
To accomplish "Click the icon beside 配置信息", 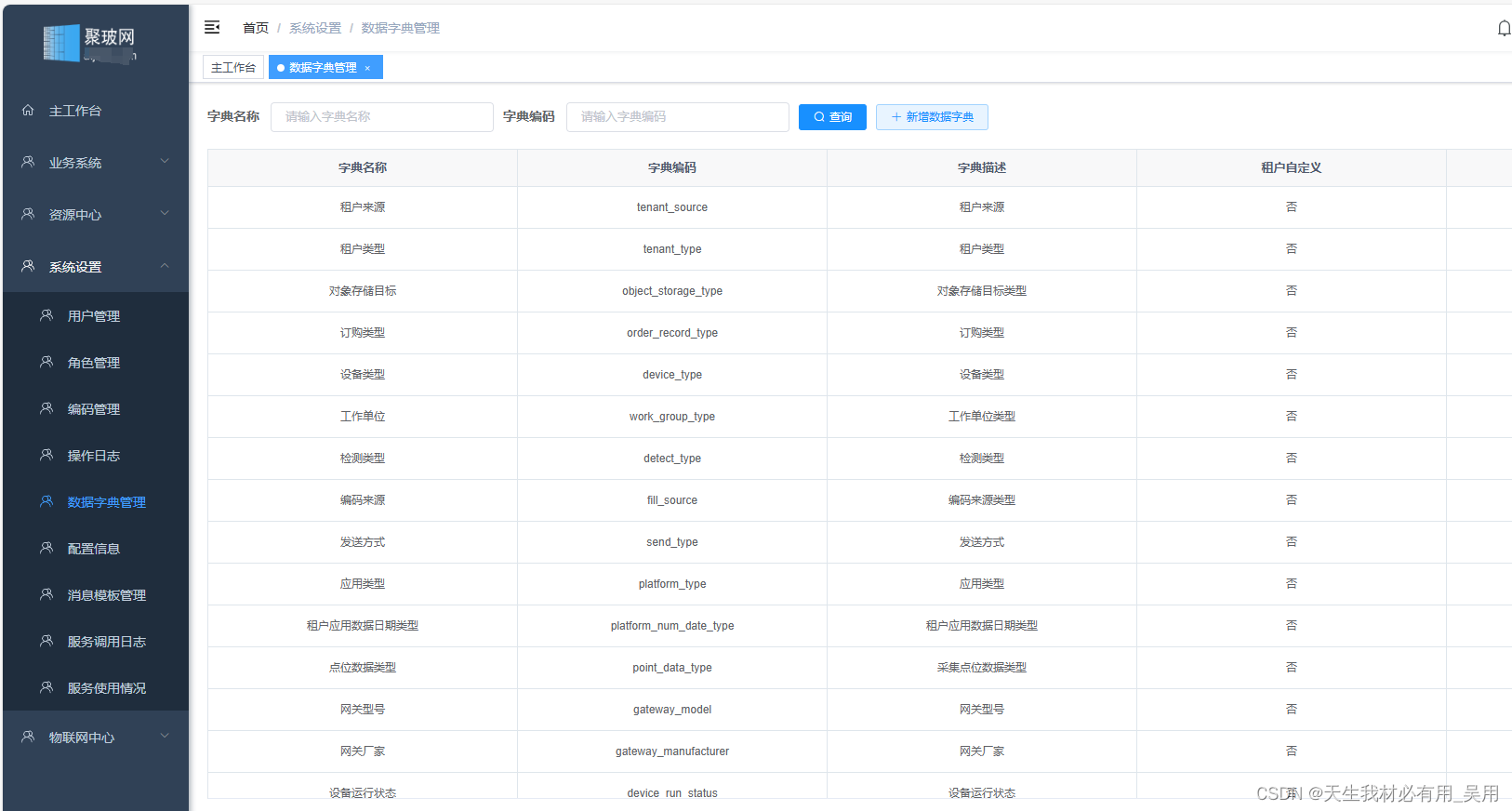I will point(46,548).
